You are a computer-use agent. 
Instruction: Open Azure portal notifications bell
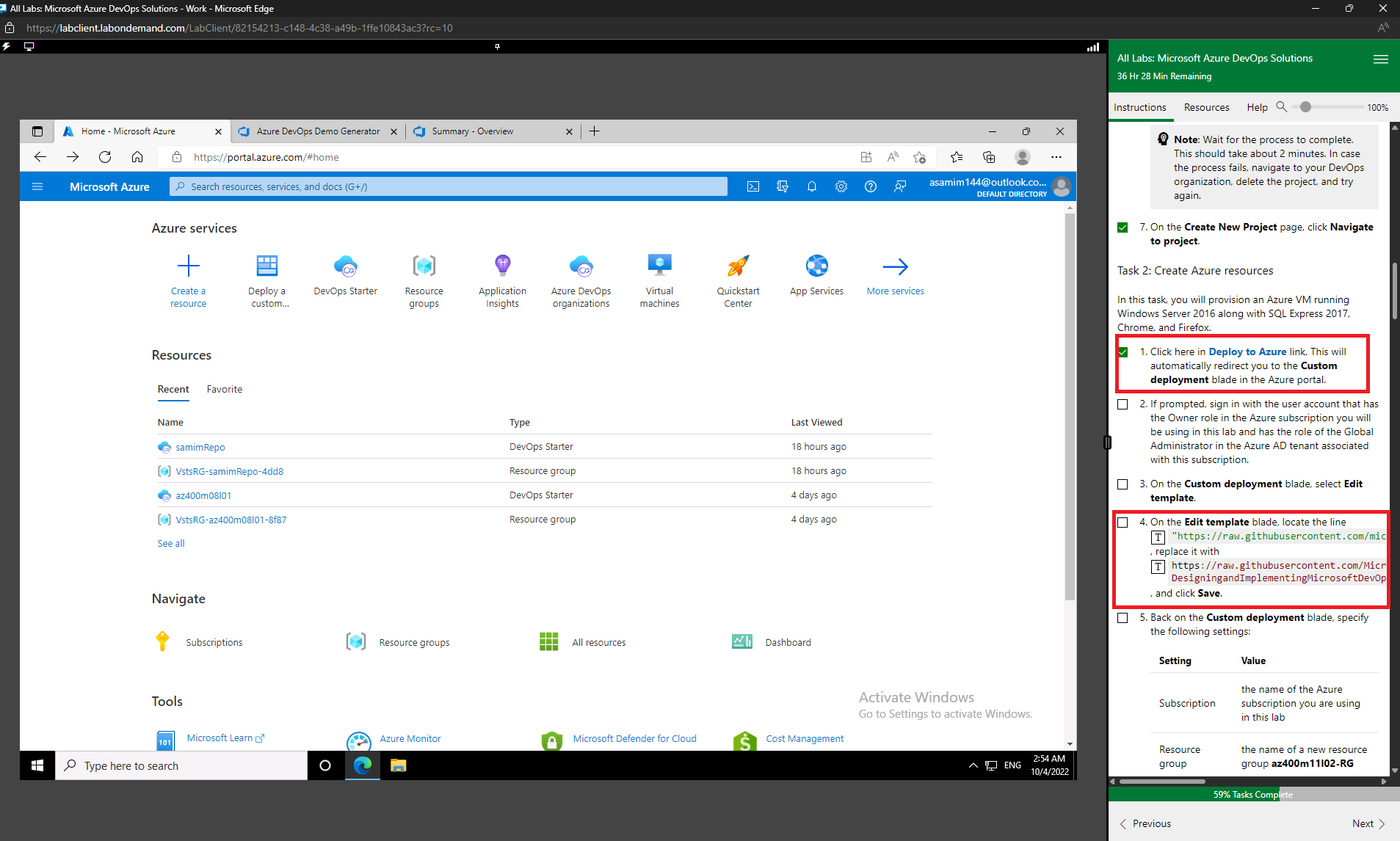tap(812, 186)
